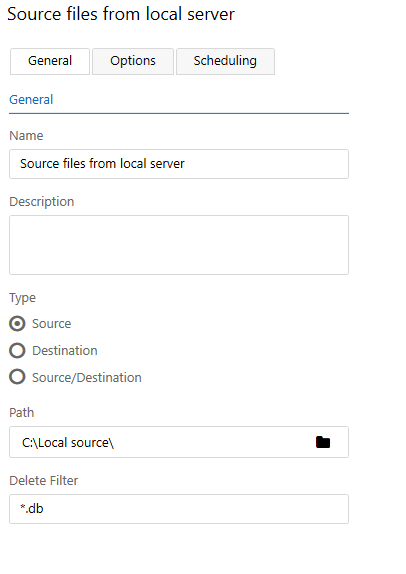The image size is (406, 574).
Task: Open the Options tab
Action: (133, 61)
